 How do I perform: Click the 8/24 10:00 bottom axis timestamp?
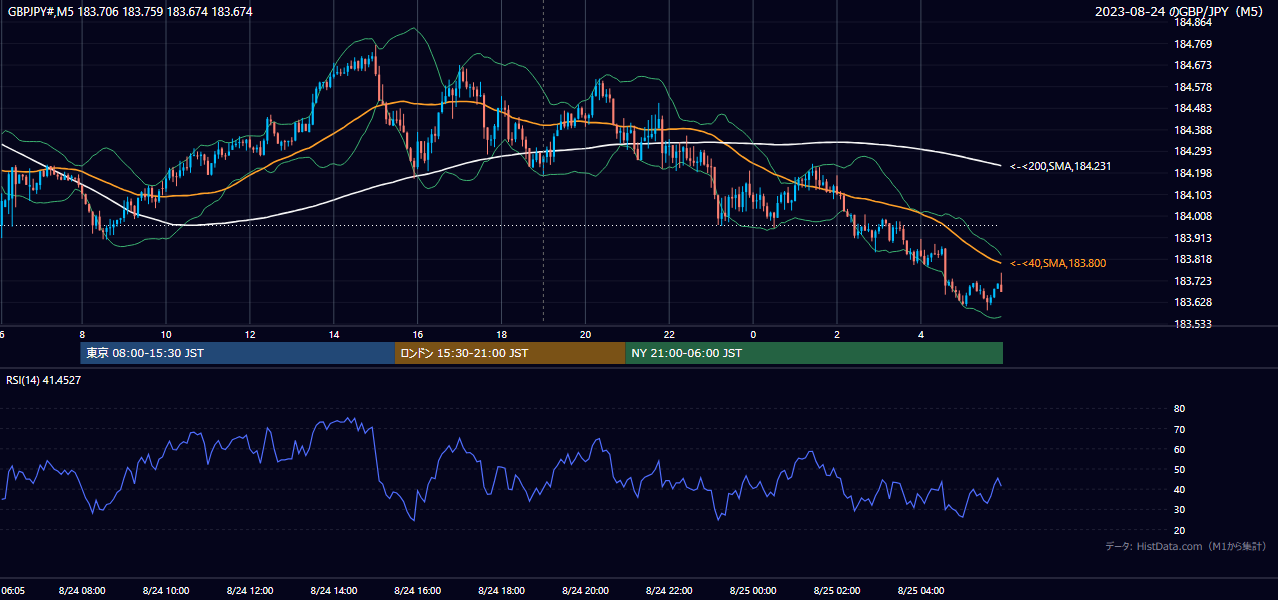click(166, 590)
